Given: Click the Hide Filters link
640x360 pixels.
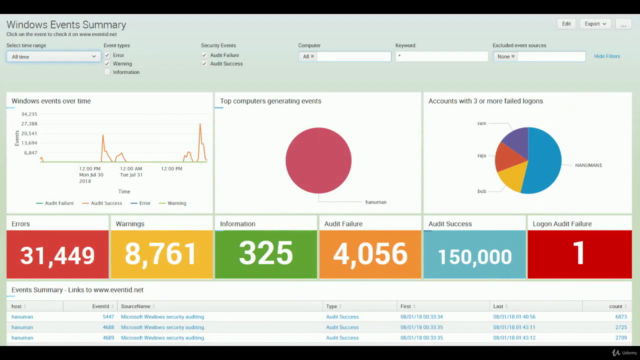Looking at the screenshot, I should (x=607, y=56).
